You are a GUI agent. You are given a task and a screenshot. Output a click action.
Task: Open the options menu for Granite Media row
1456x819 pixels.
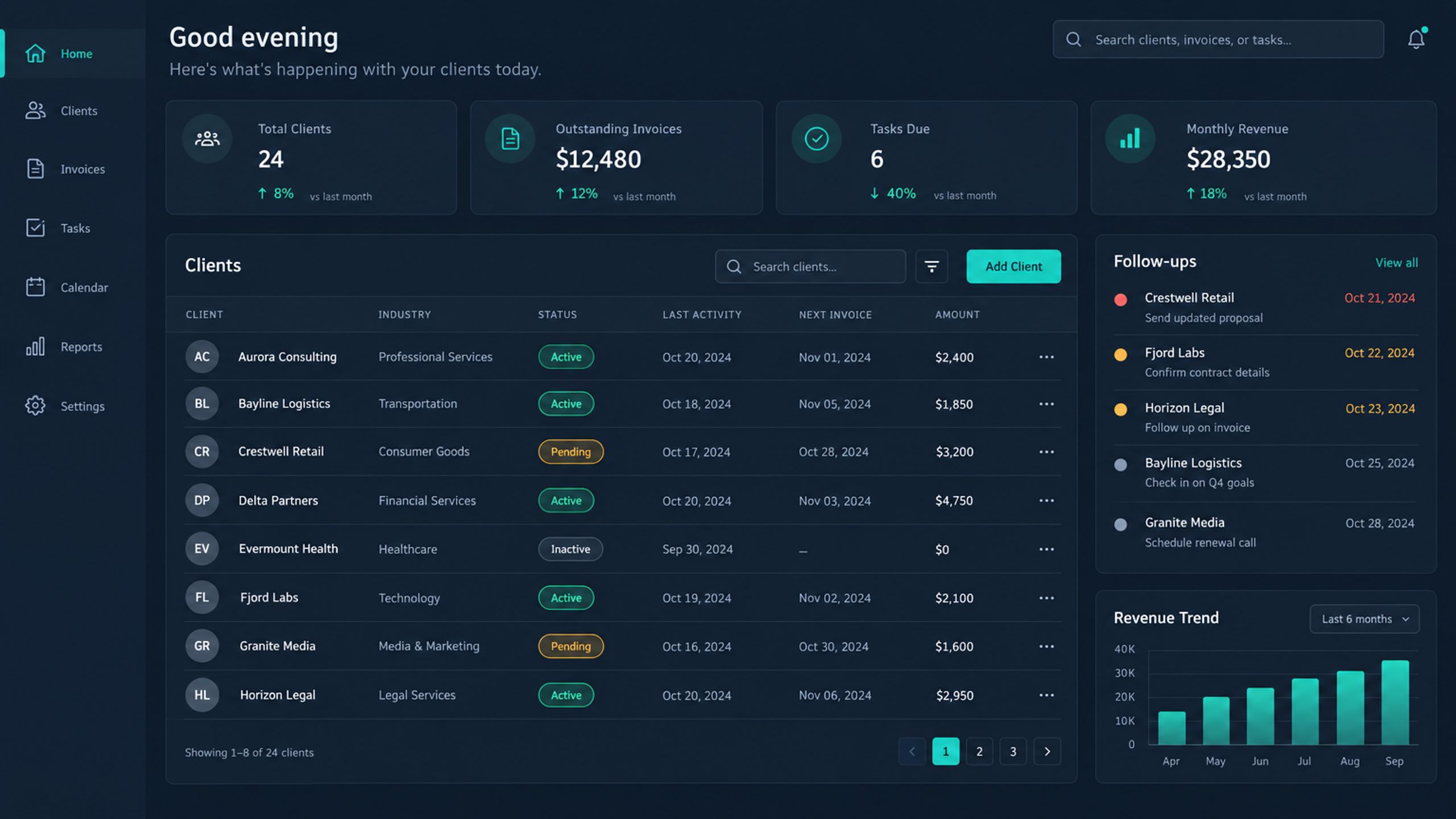1046,647
